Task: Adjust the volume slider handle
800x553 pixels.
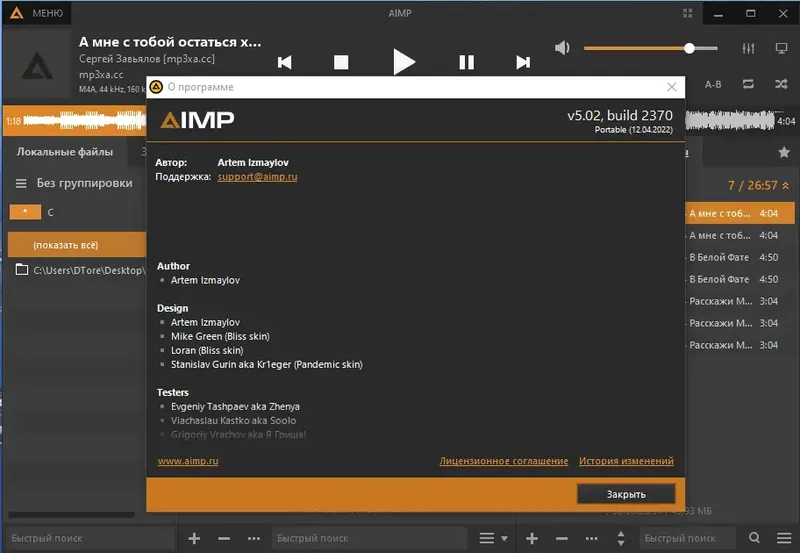Action: pos(689,48)
